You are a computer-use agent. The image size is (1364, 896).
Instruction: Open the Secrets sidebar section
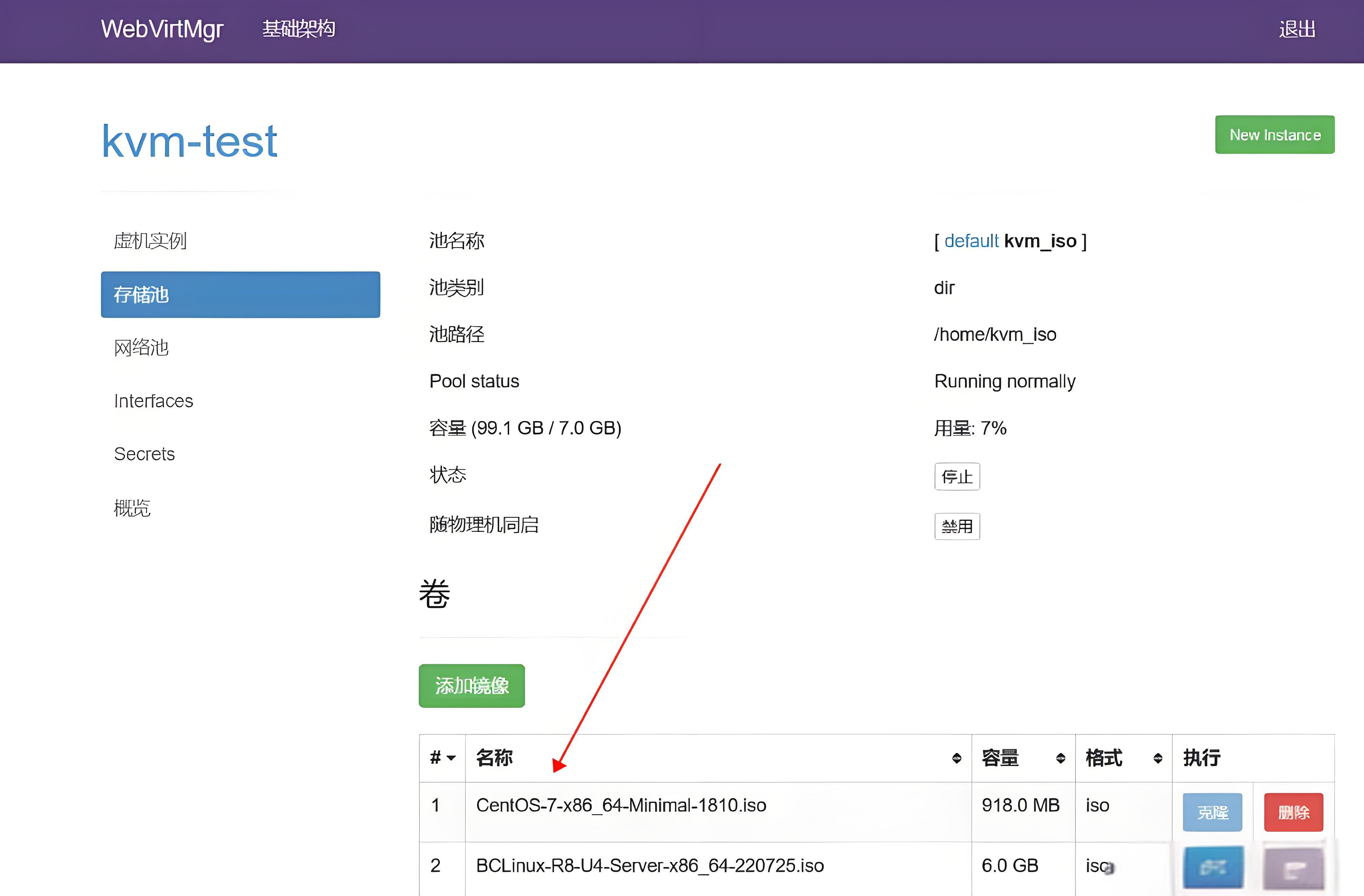[x=145, y=454]
